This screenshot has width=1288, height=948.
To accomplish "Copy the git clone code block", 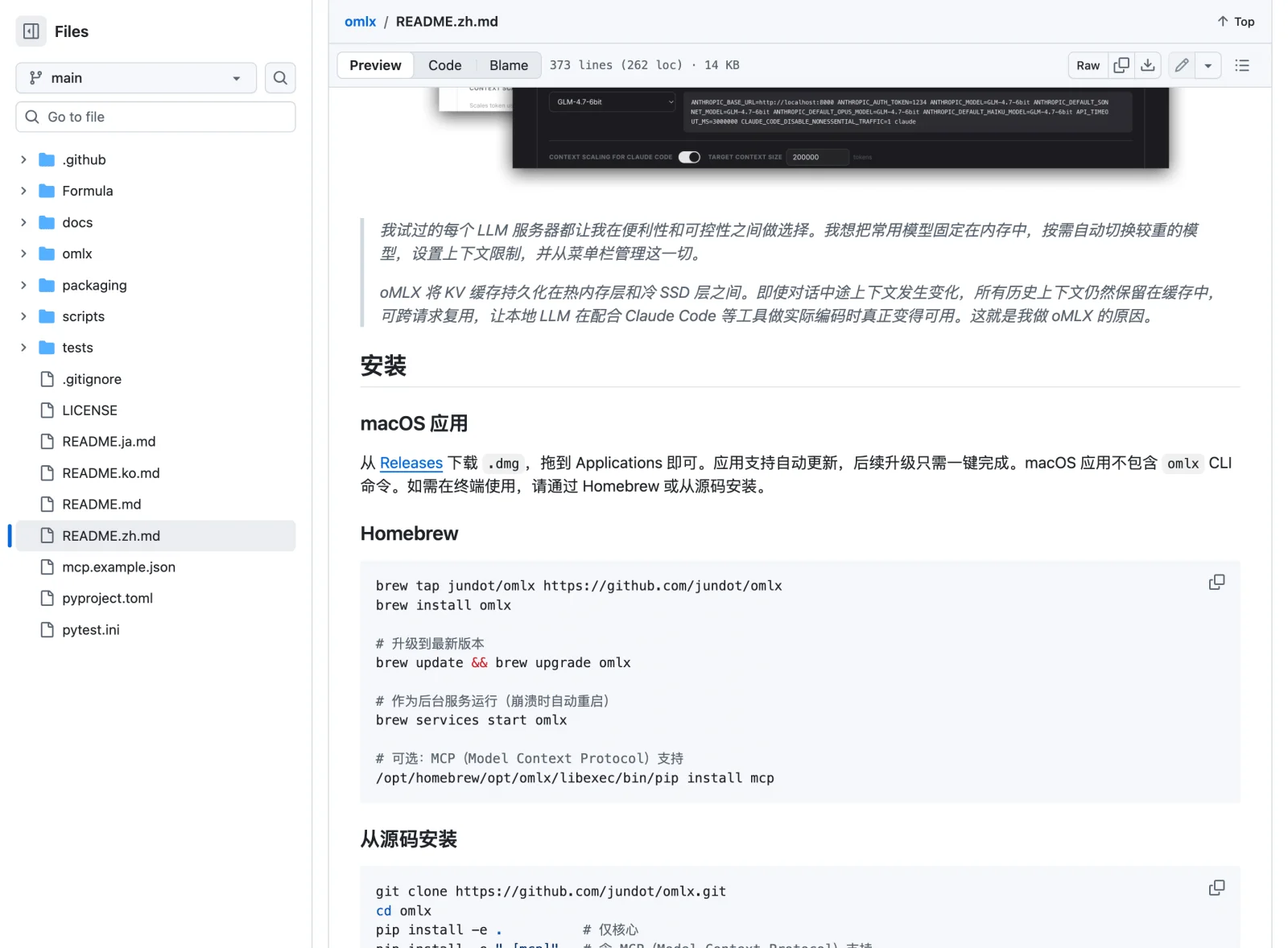I will [x=1217, y=888].
